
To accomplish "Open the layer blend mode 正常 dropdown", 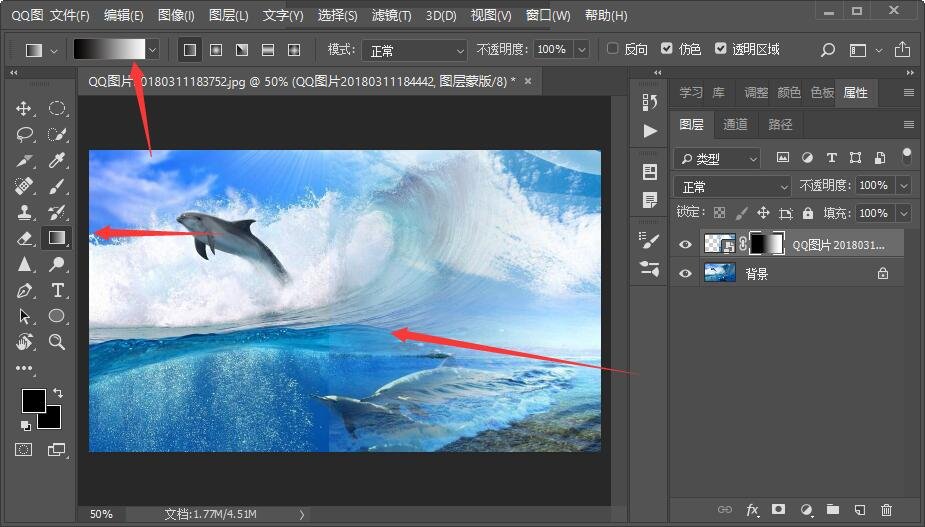I will [x=732, y=187].
